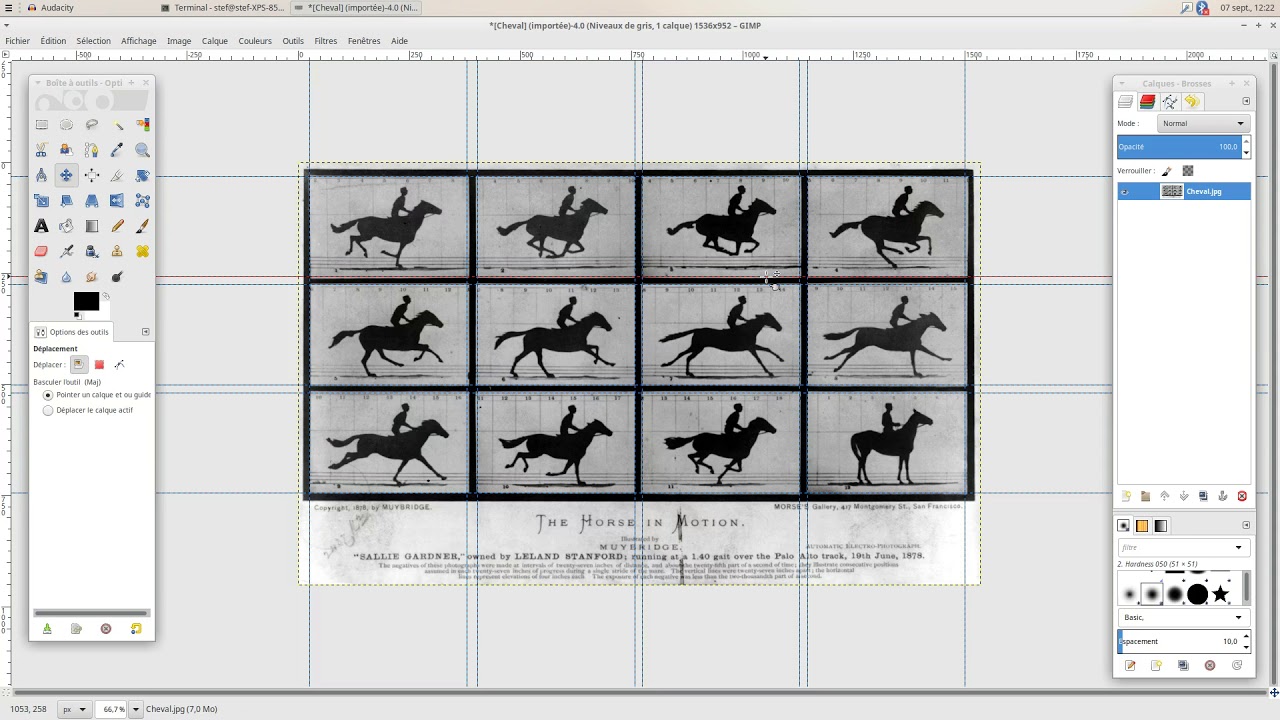1280x720 pixels.
Task: Switch to the Gradients tab
Action: click(1160, 526)
